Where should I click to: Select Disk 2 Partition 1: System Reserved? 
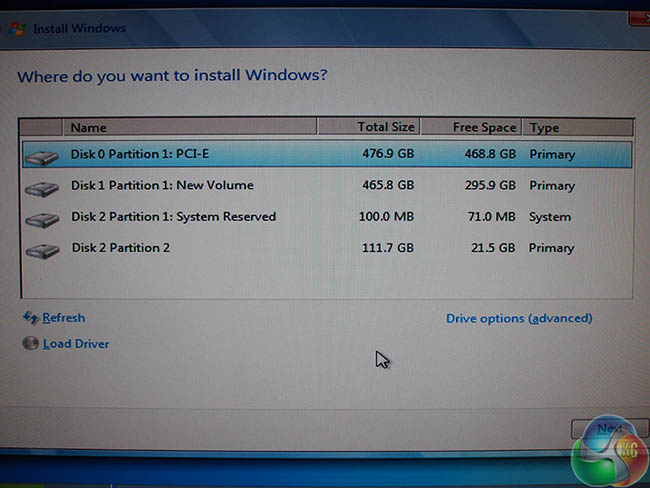point(327,216)
